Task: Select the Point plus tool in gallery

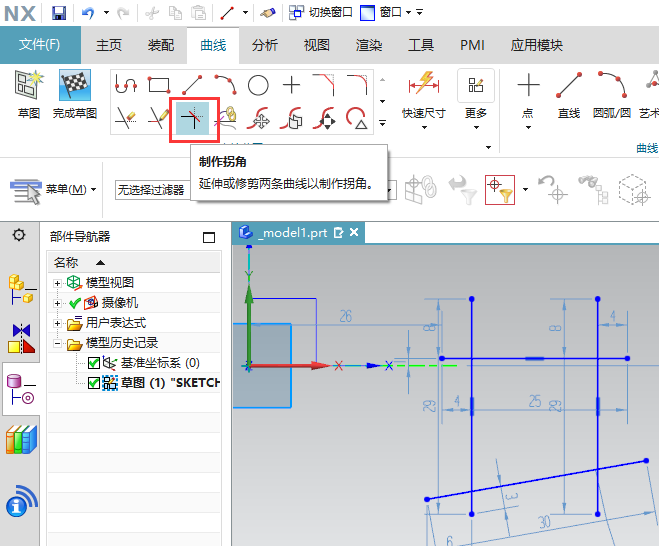Action: pyautogui.click(x=291, y=85)
